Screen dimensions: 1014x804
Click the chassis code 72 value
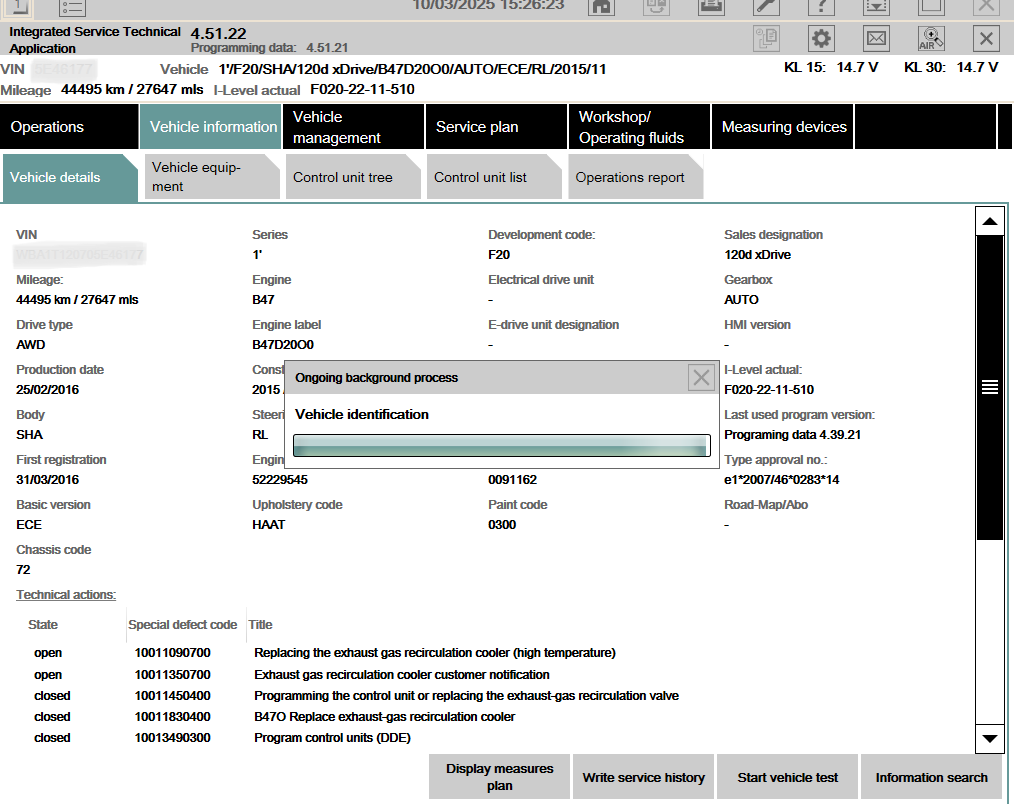tap(23, 570)
